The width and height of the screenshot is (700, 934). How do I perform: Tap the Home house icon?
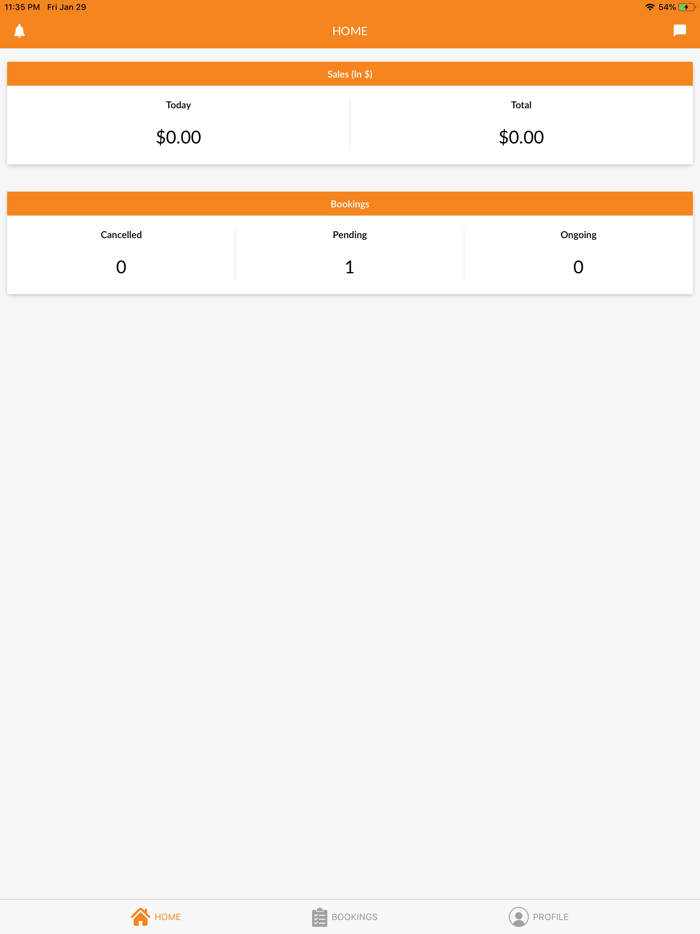tap(140, 916)
